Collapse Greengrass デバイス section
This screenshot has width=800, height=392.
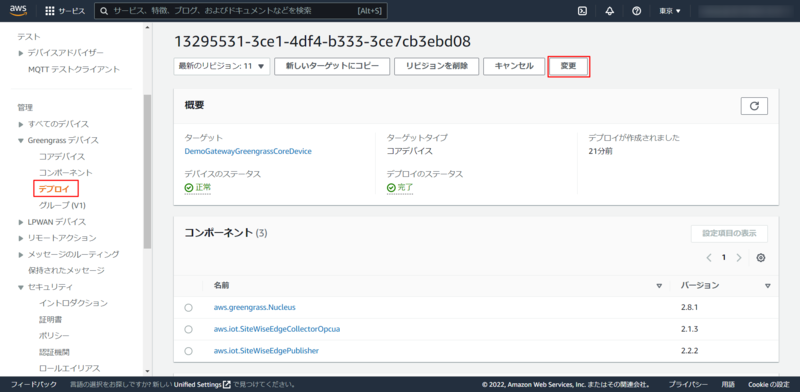tap(20, 140)
